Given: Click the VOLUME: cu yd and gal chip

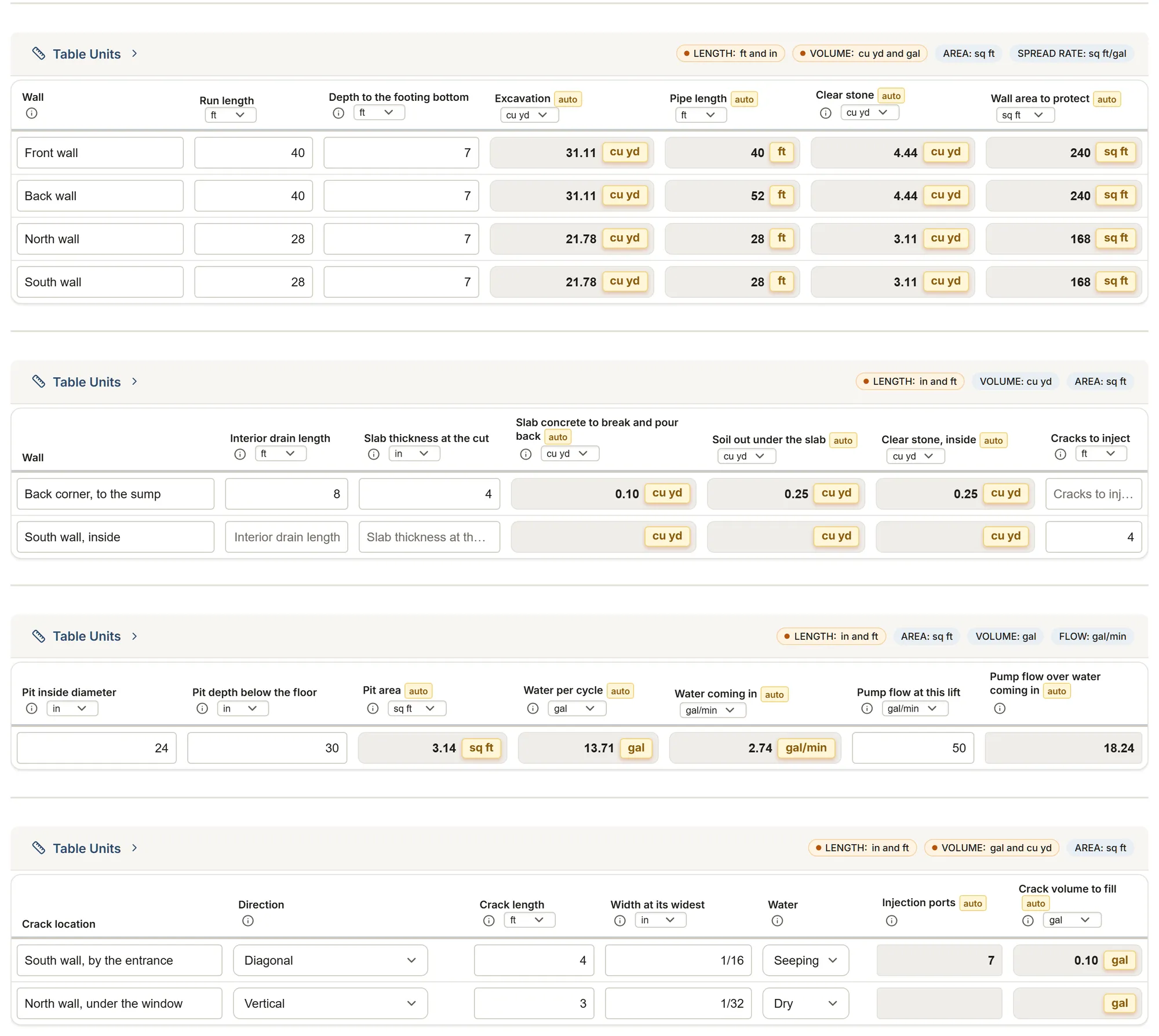Looking at the screenshot, I should (x=860, y=53).
